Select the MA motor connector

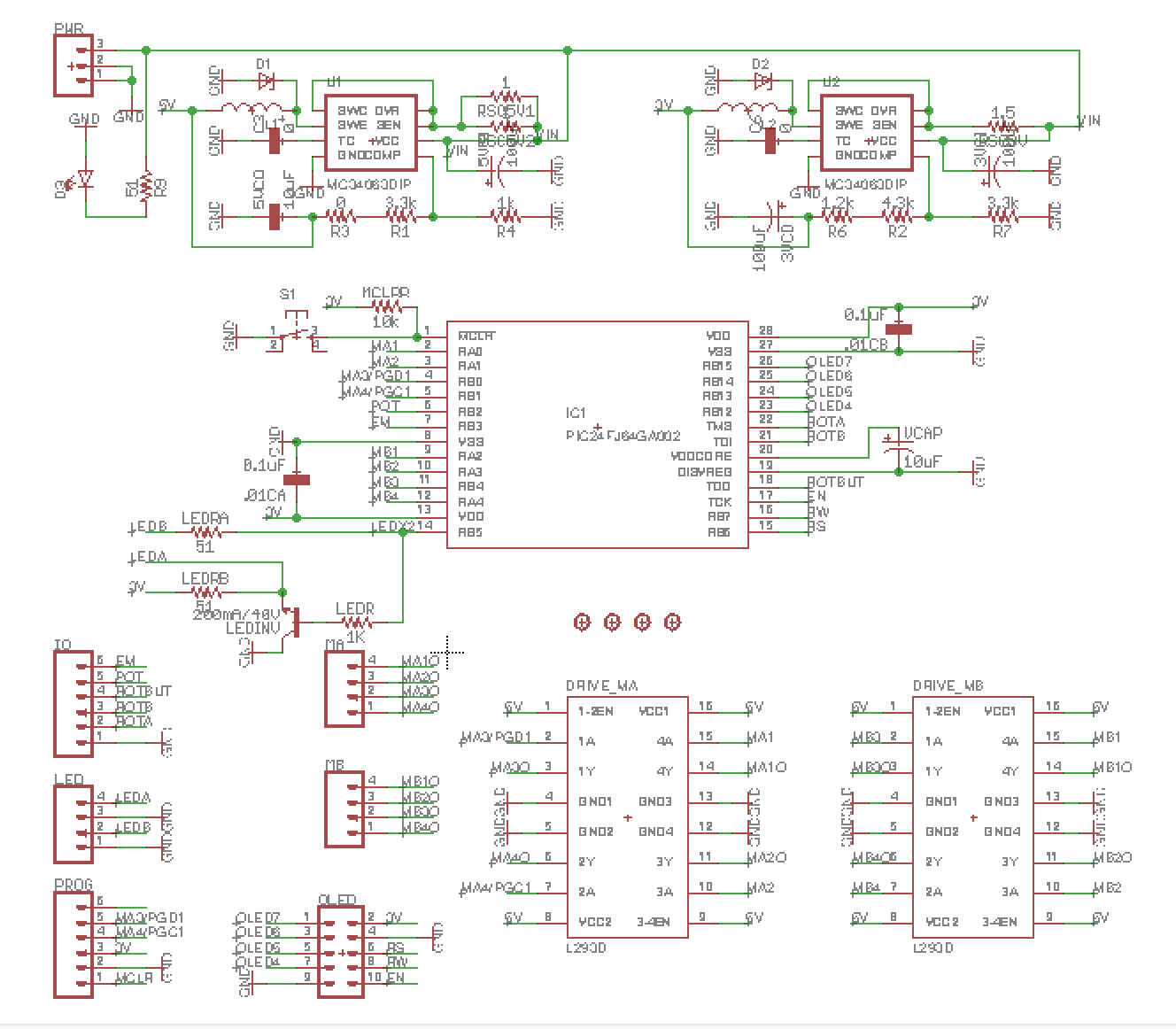[x=344, y=689]
